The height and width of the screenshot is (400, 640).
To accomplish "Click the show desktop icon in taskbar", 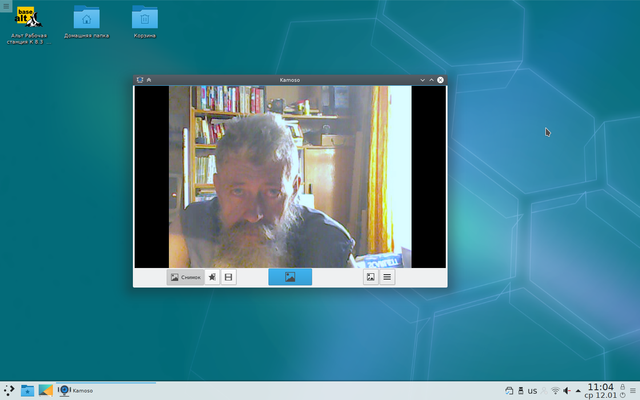I will tap(46, 391).
